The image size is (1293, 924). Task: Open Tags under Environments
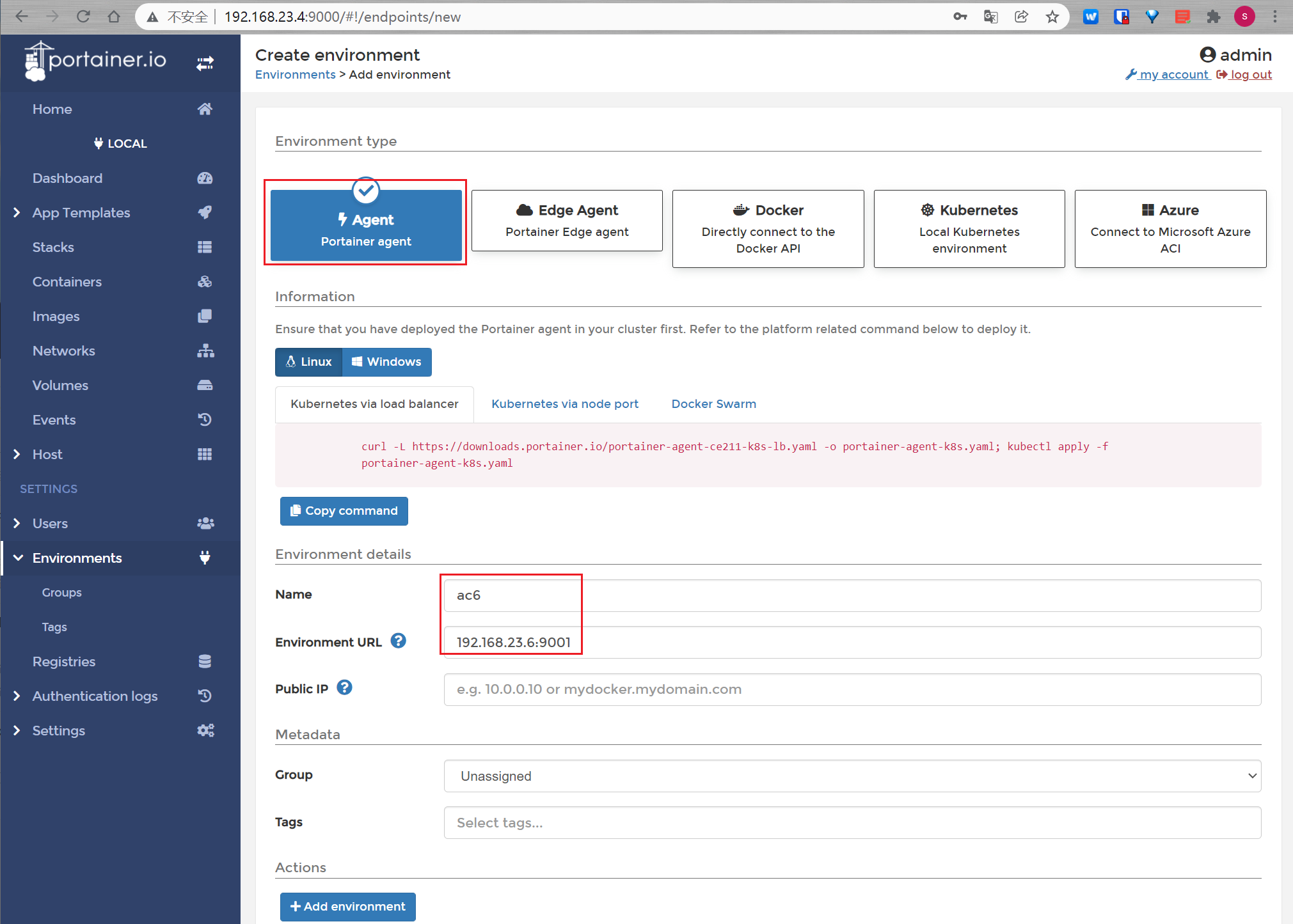click(x=54, y=627)
